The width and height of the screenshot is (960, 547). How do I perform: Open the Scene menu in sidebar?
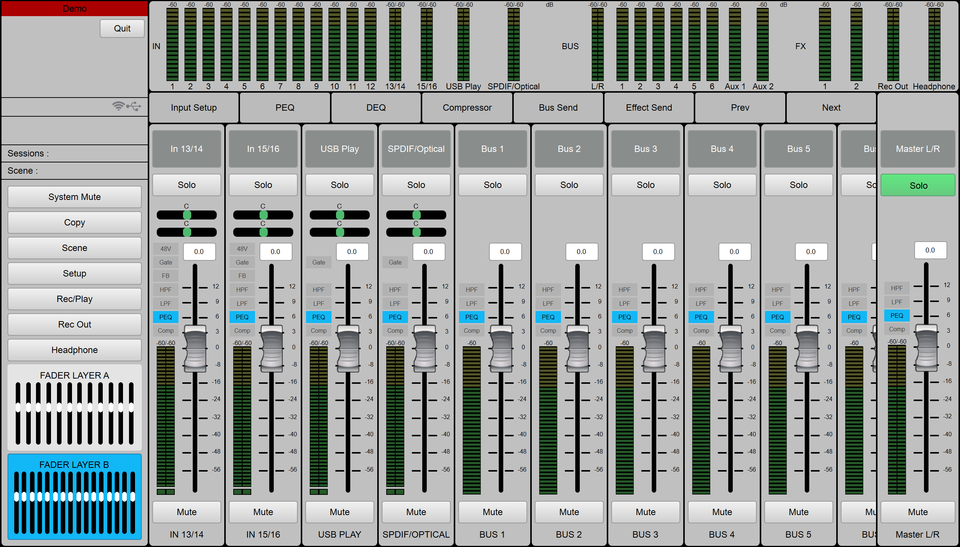tap(75, 248)
